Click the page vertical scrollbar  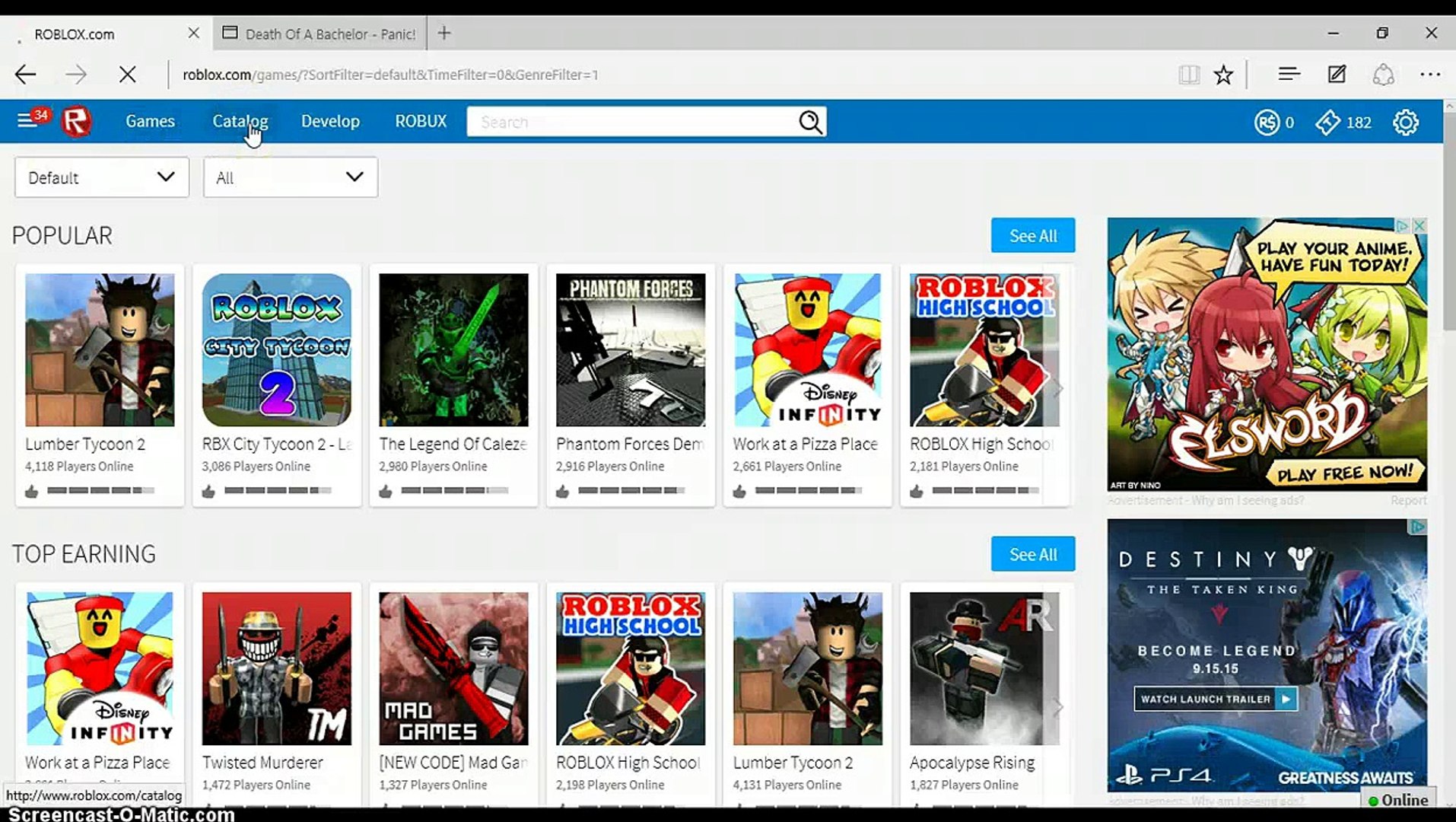pos(1449,221)
